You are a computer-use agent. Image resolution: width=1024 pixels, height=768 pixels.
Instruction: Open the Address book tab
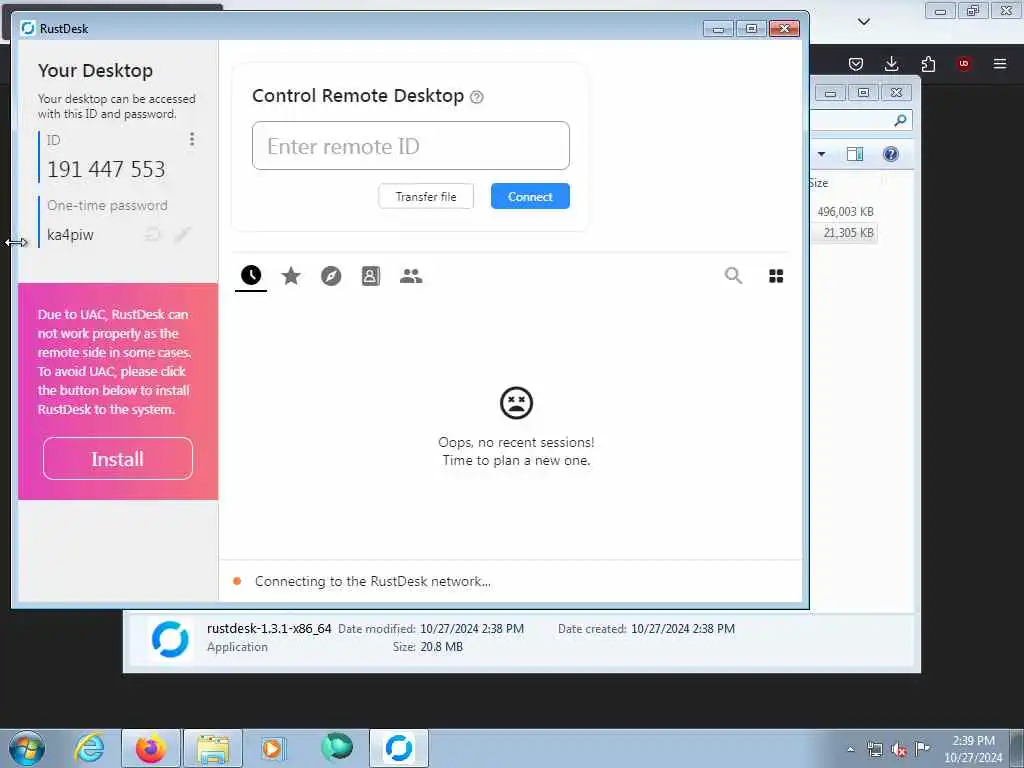370,276
